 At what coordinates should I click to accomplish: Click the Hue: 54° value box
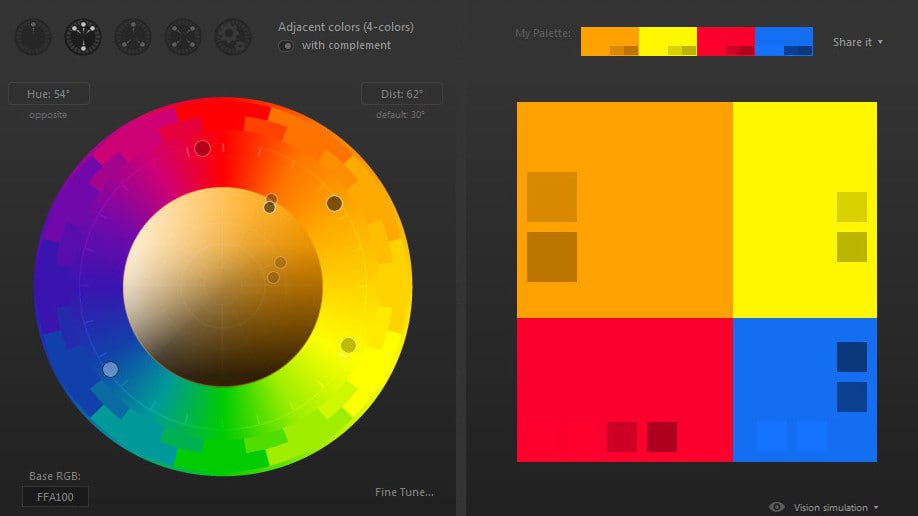49,94
